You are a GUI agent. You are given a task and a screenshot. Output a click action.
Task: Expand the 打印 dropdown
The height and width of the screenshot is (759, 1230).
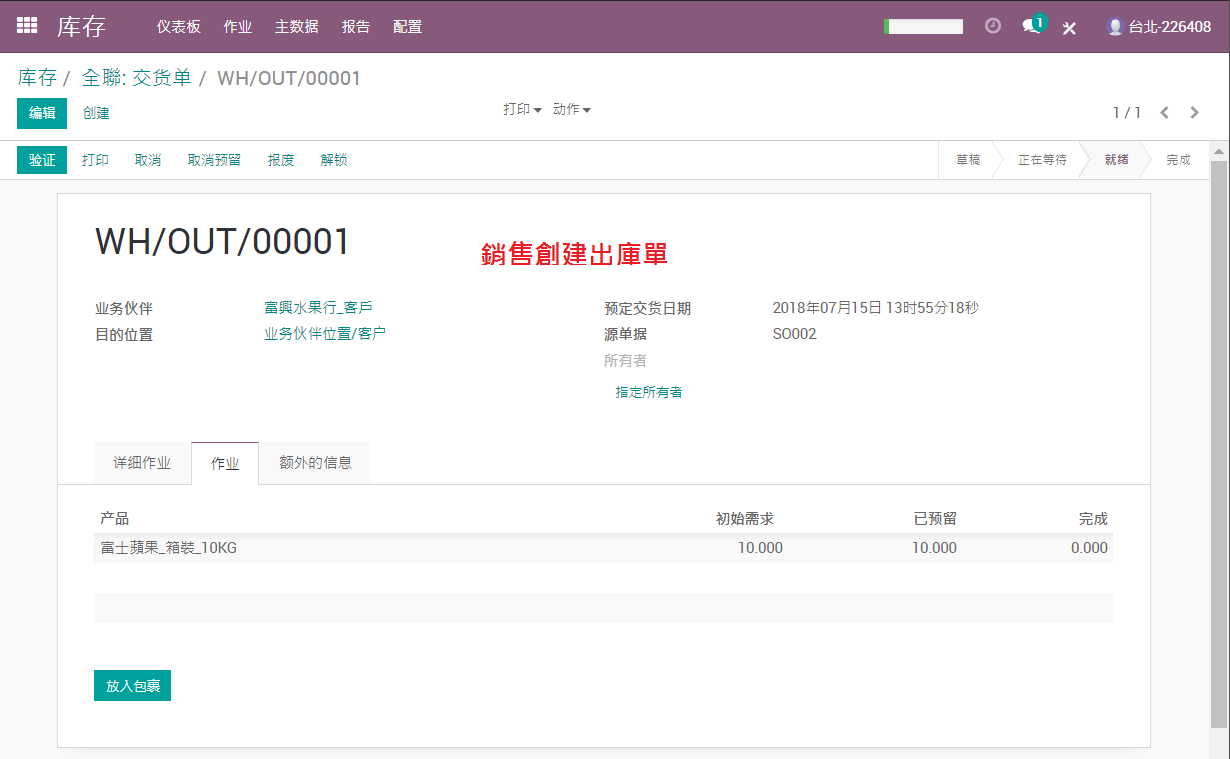click(522, 109)
